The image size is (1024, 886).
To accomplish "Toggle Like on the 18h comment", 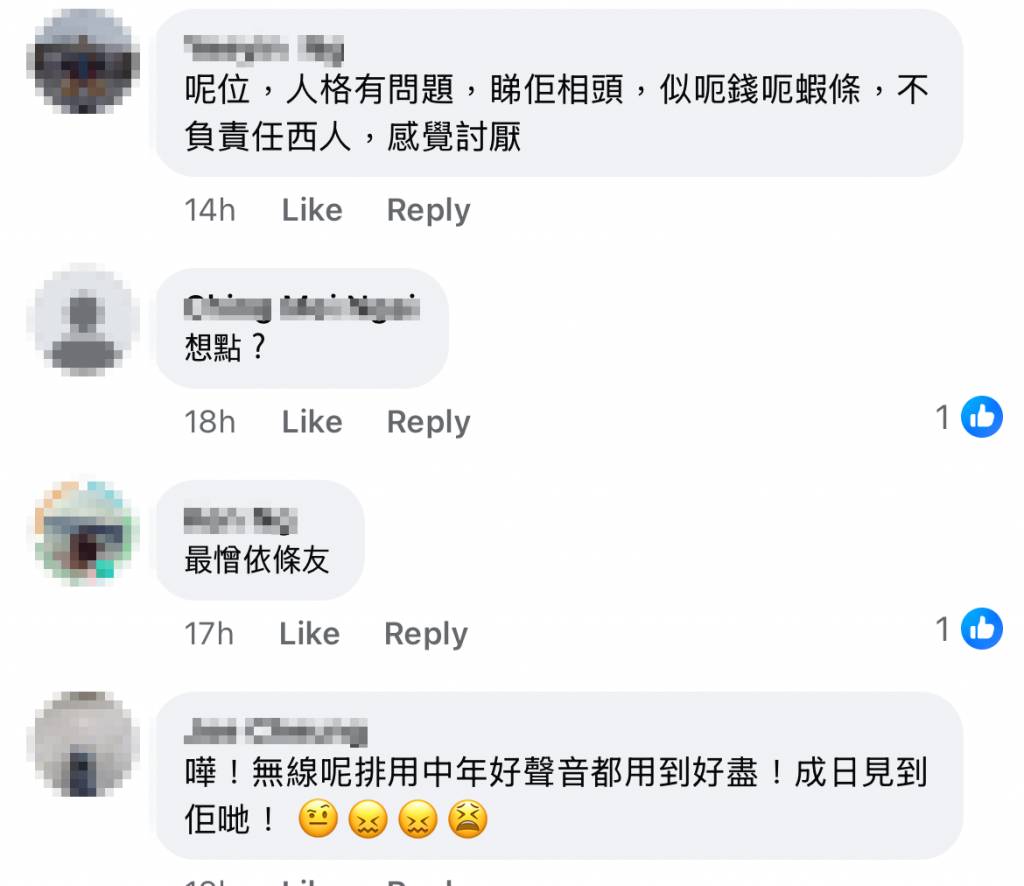I will click(x=312, y=422).
